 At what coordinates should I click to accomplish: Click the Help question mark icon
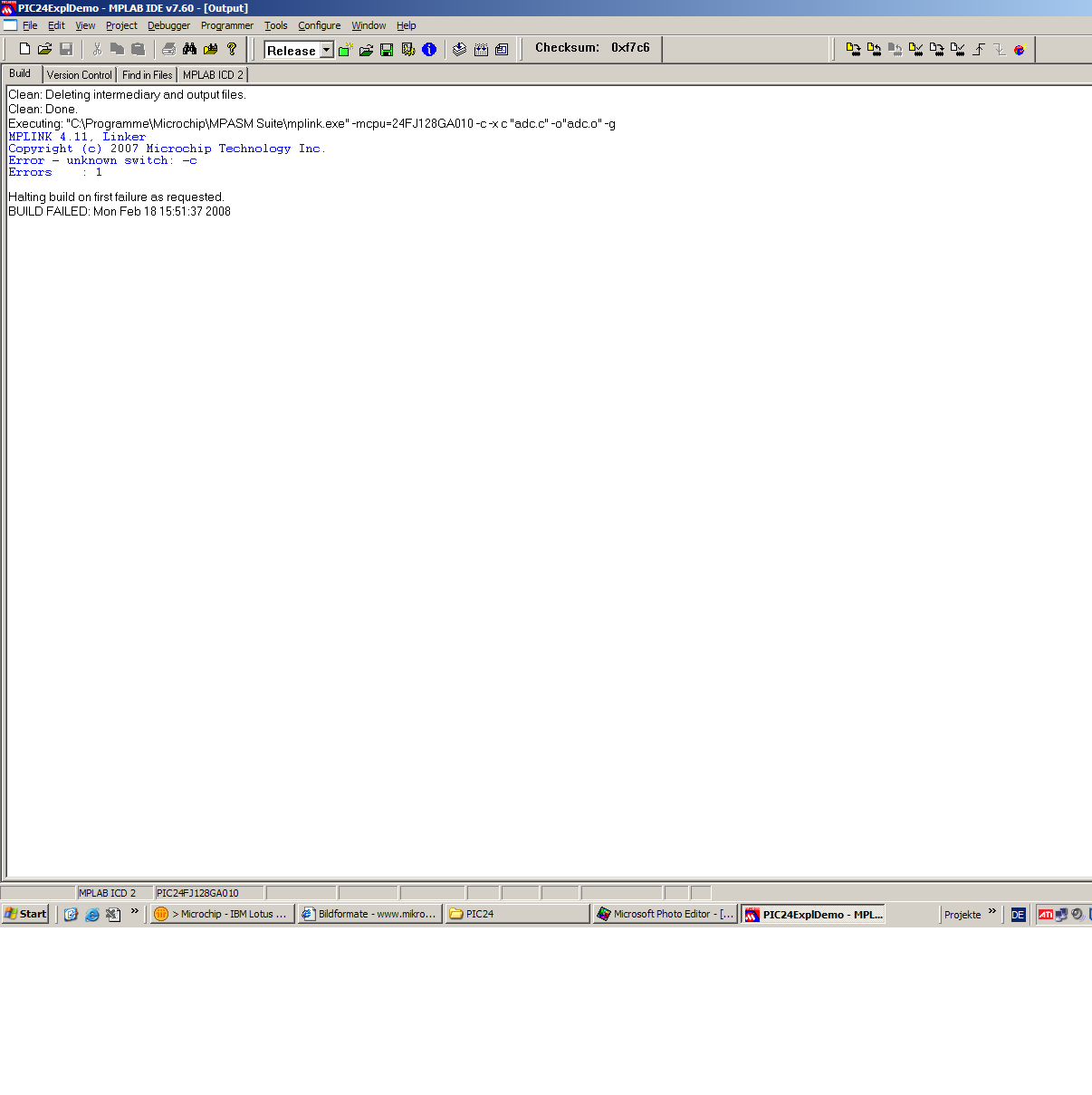pyautogui.click(x=232, y=49)
